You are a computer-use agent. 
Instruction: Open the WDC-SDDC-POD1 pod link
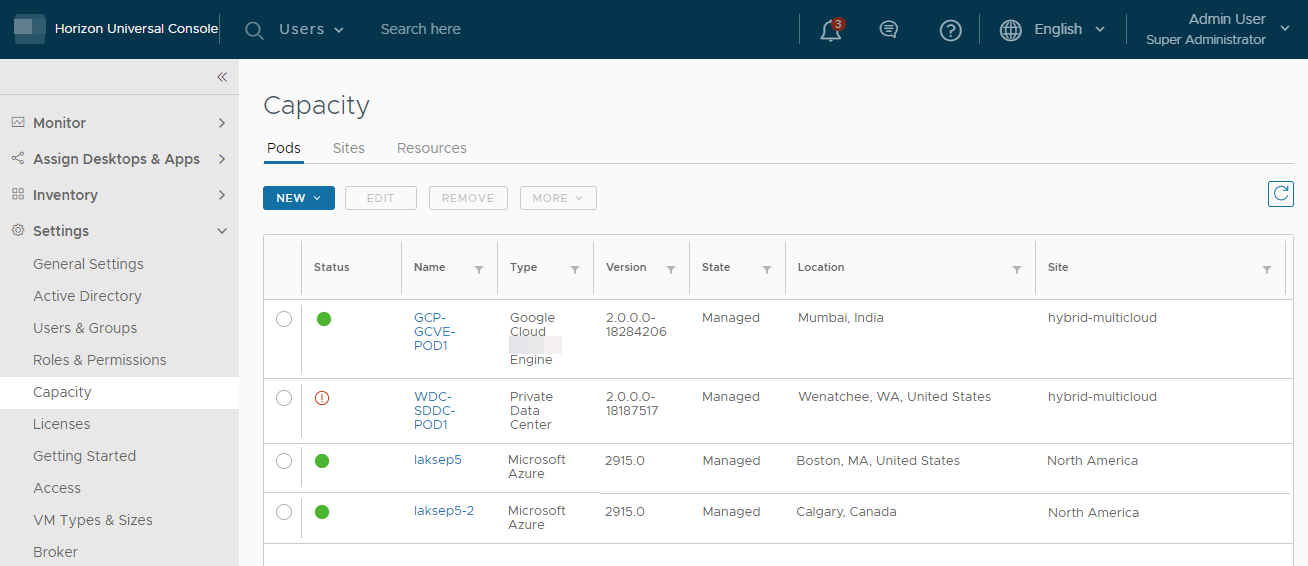pos(435,410)
